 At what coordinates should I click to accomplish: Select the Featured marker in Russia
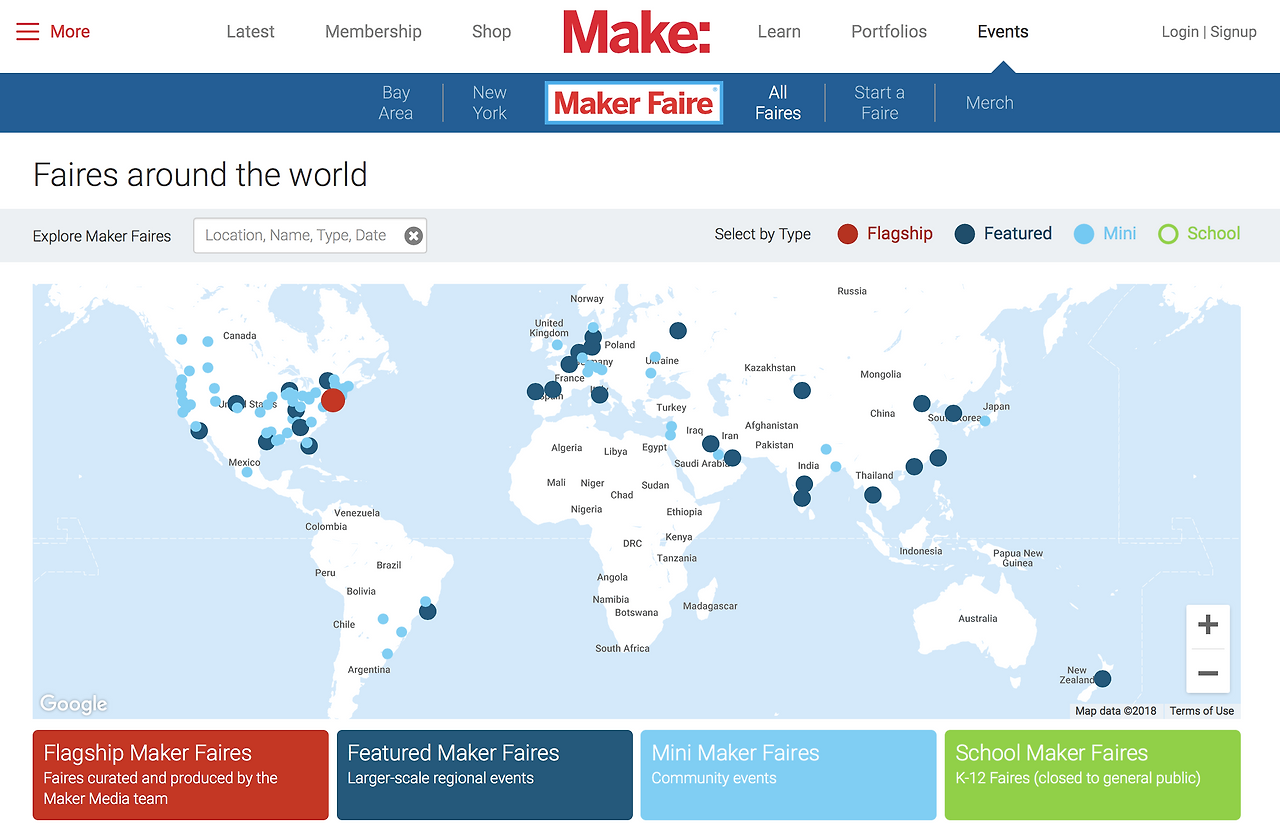click(678, 330)
